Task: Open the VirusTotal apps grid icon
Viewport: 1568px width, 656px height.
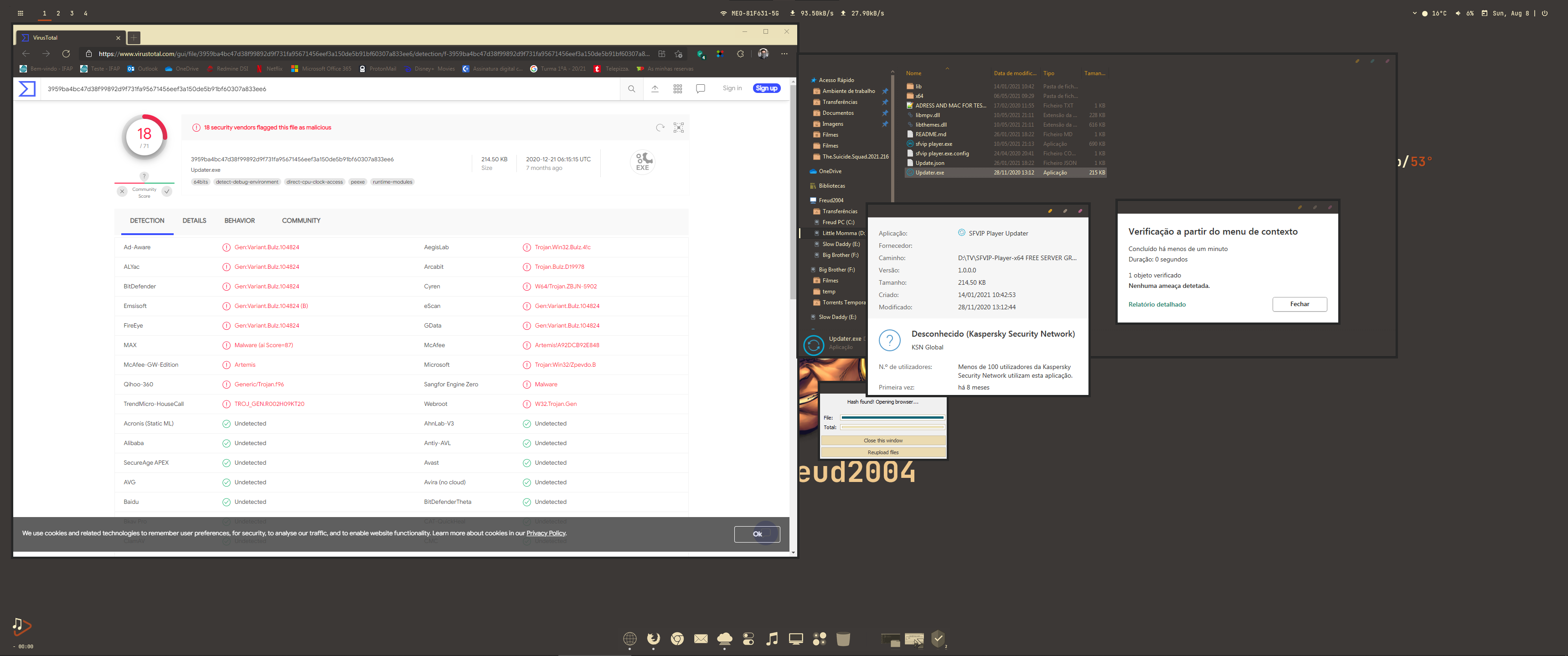Action: point(677,89)
